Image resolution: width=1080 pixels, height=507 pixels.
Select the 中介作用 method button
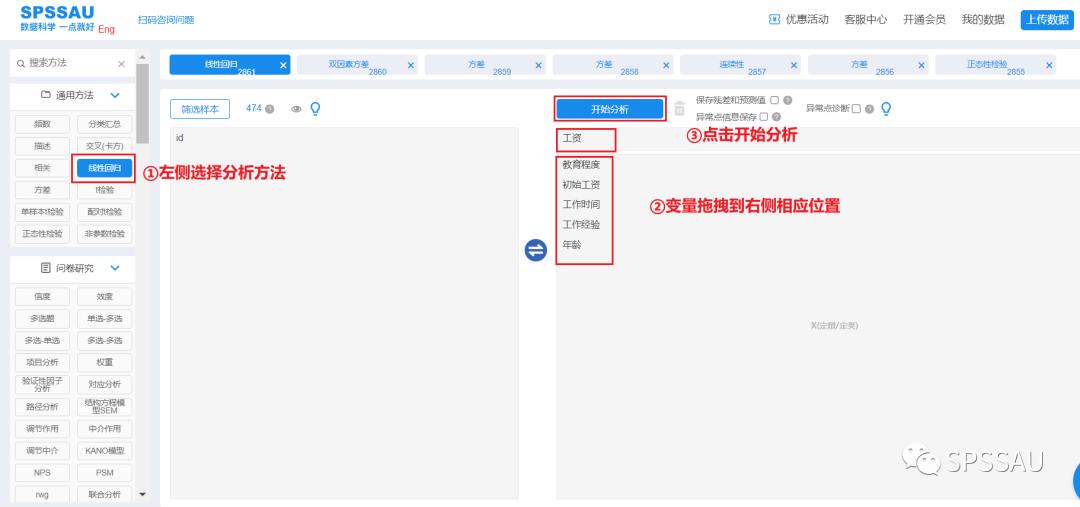[x=105, y=428]
